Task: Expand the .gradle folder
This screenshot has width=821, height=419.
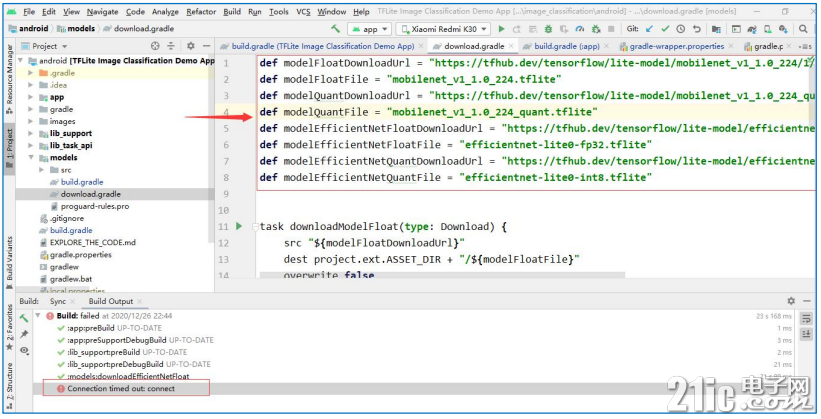Action: [31, 73]
